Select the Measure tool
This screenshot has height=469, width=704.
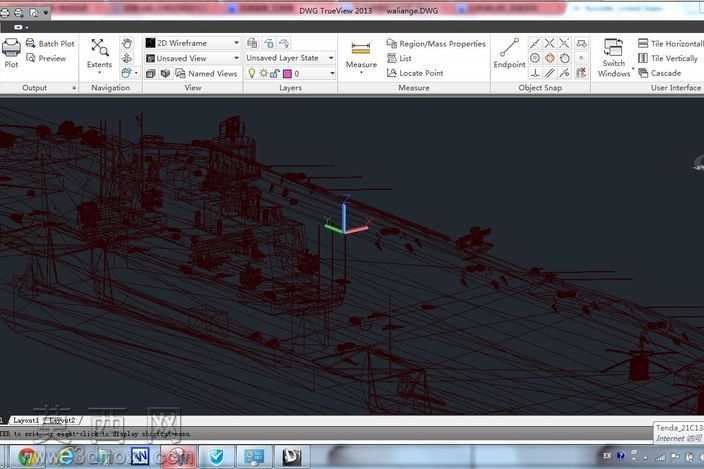pos(361,54)
